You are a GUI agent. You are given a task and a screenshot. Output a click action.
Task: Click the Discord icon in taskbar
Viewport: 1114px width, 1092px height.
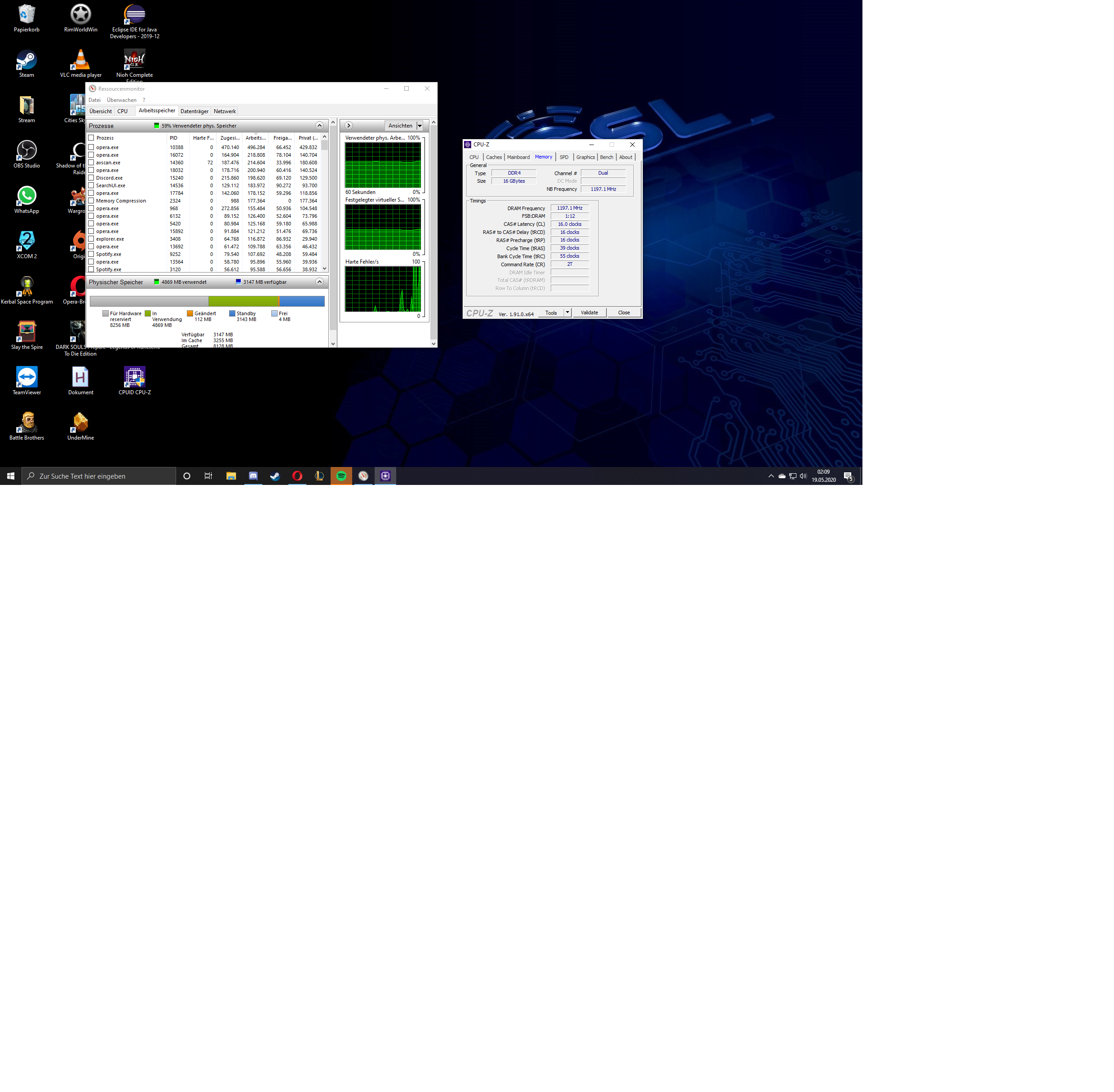click(253, 476)
